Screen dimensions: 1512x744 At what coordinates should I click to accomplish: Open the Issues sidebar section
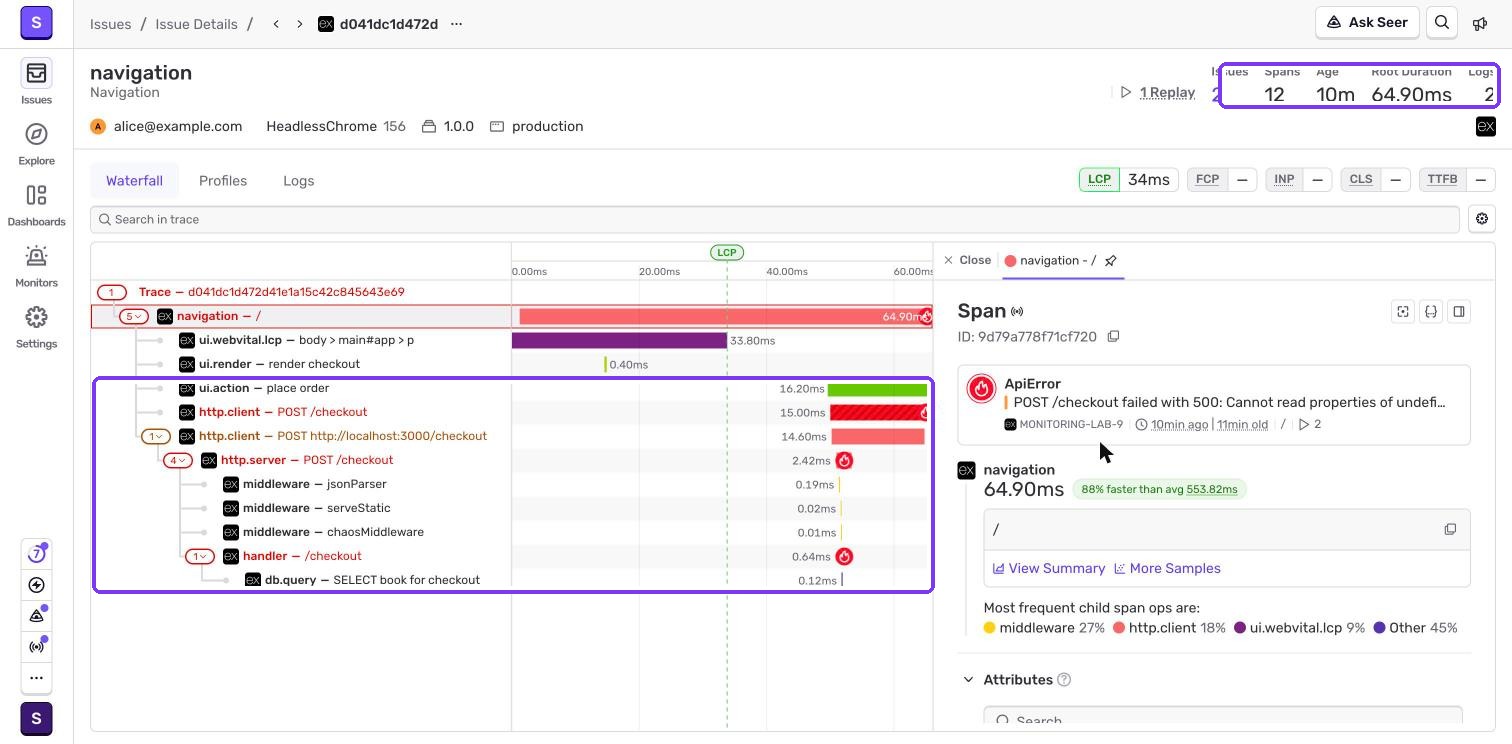pos(36,81)
